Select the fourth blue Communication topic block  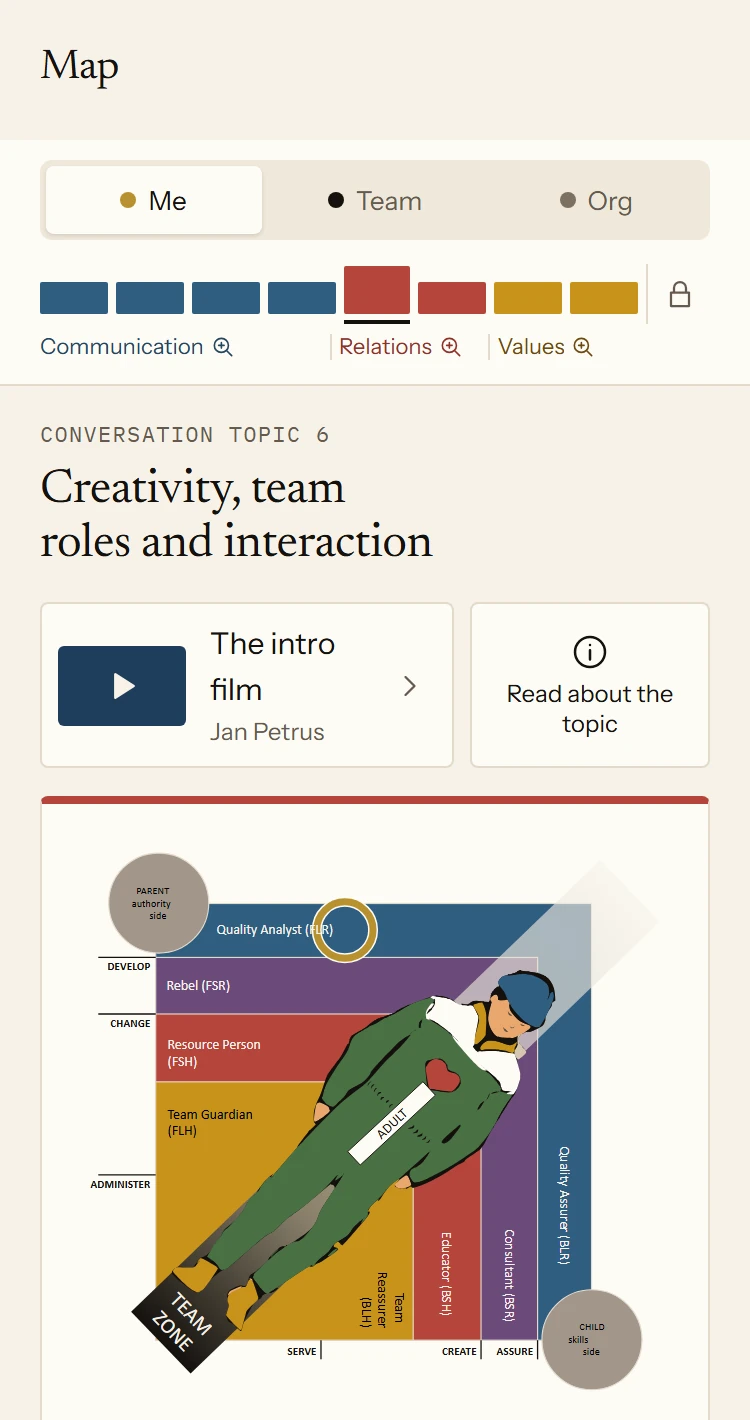(x=302, y=298)
